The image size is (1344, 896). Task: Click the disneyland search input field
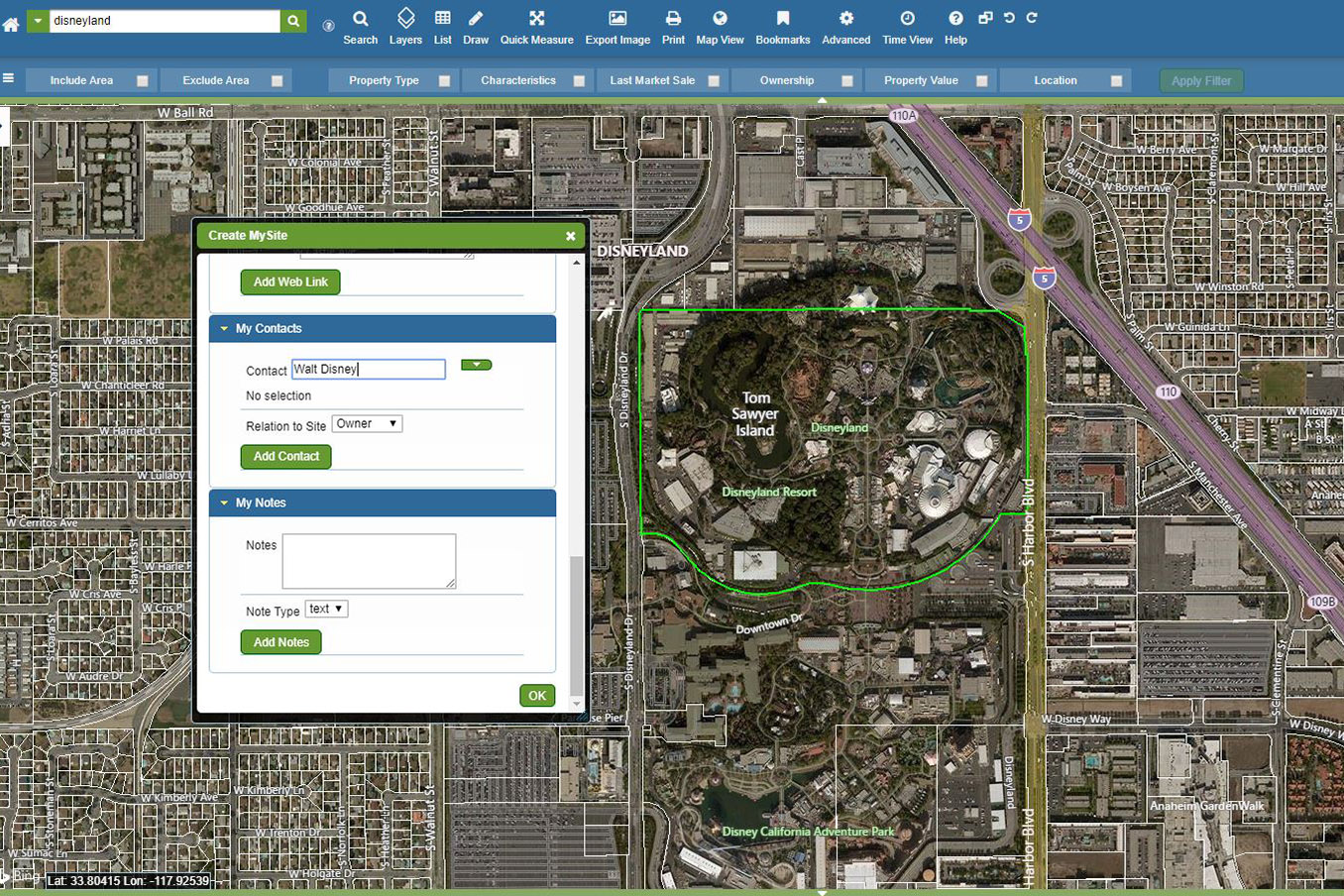165,21
